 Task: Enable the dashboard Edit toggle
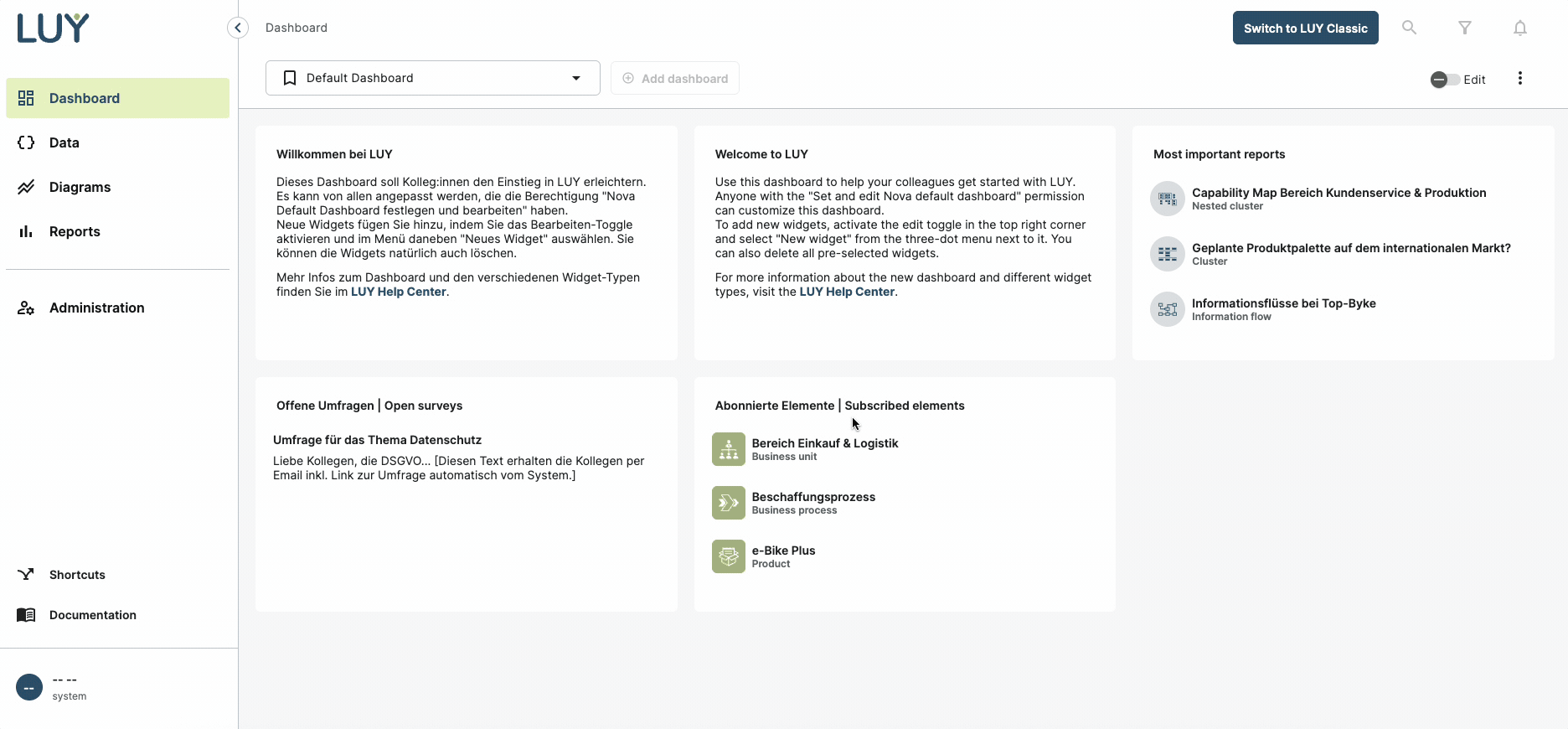[1445, 80]
